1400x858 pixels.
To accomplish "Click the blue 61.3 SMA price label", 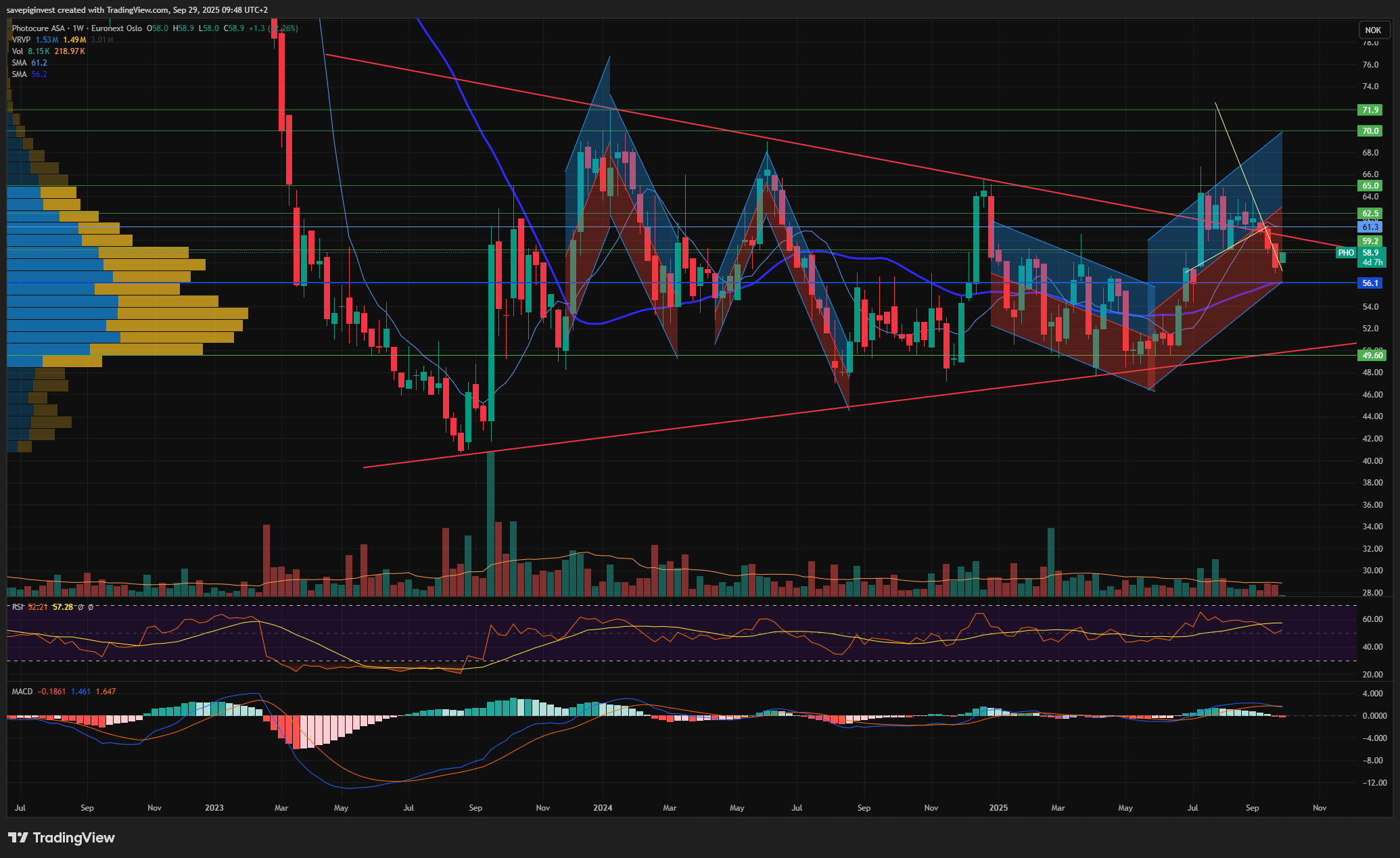I will point(1370,227).
